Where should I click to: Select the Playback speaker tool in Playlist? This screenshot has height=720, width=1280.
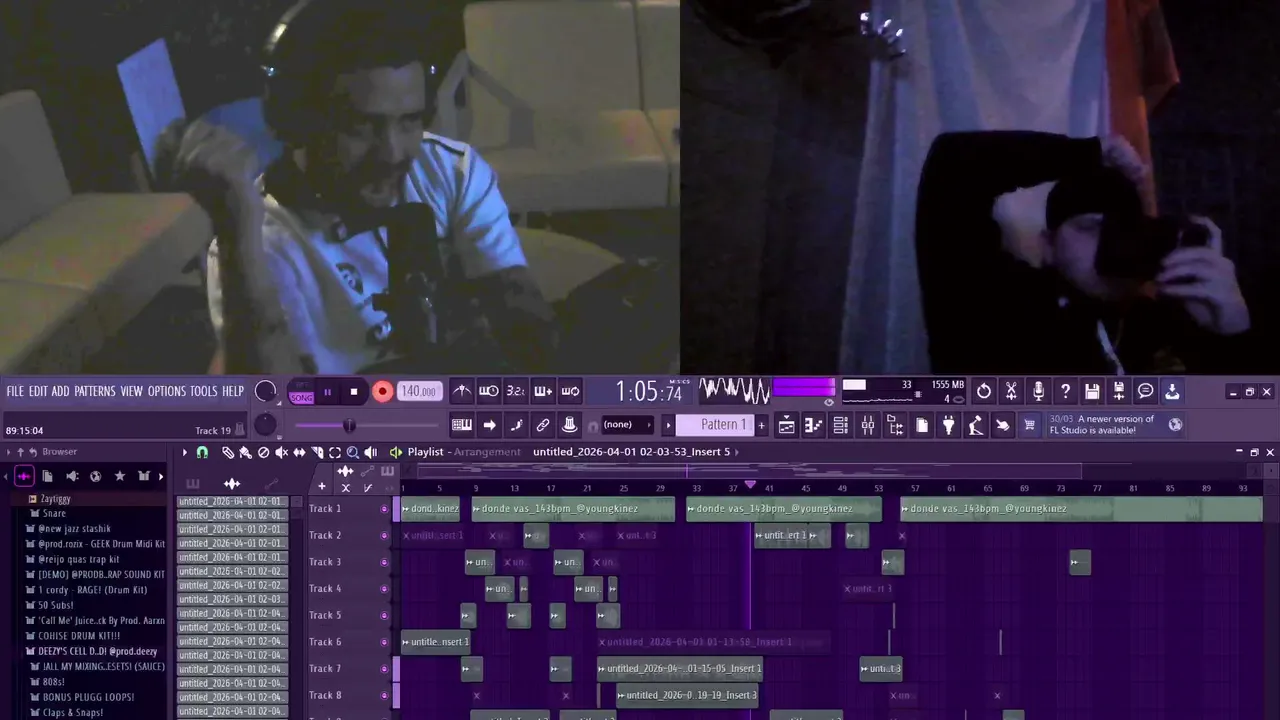click(x=371, y=453)
